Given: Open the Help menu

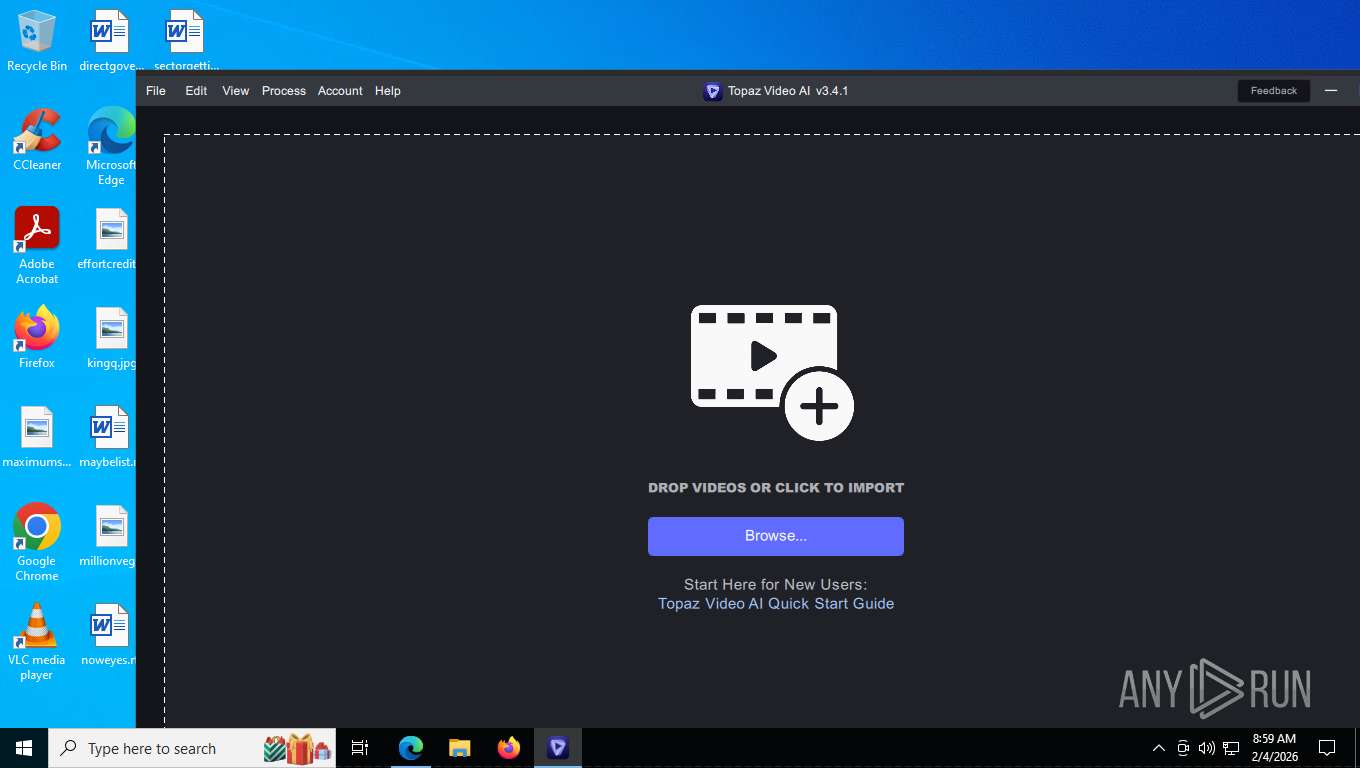Looking at the screenshot, I should [x=388, y=91].
